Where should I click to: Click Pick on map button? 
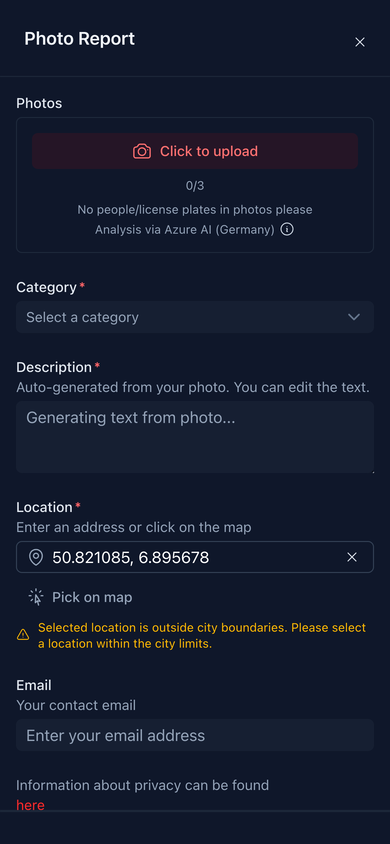point(80,597)
